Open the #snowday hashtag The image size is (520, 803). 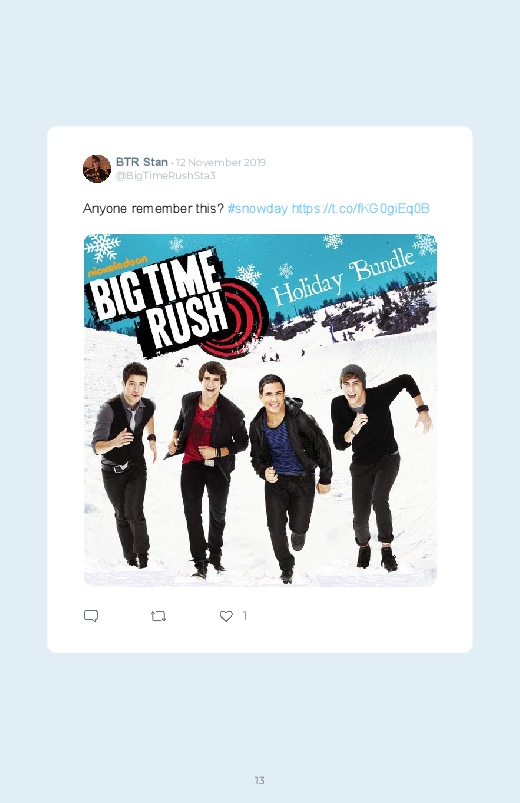[257, 208]
